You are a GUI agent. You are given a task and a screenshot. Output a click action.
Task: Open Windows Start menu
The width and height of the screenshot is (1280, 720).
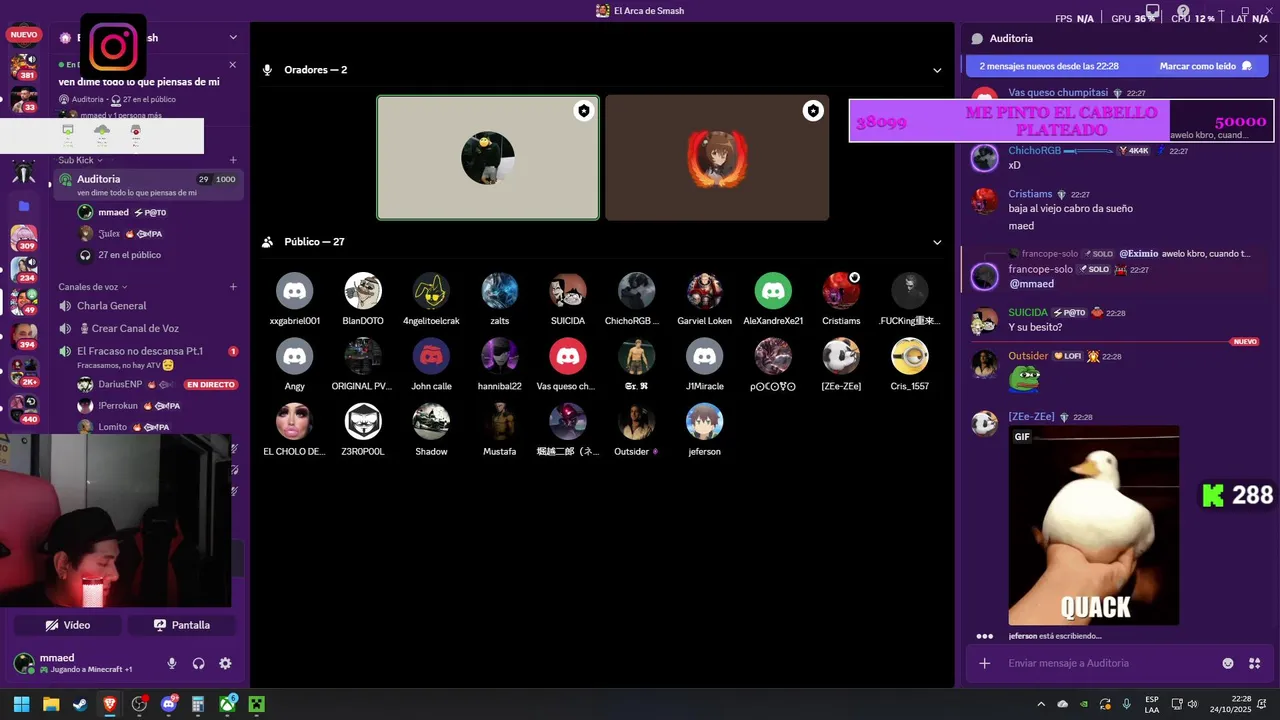[x=21, y=704]
